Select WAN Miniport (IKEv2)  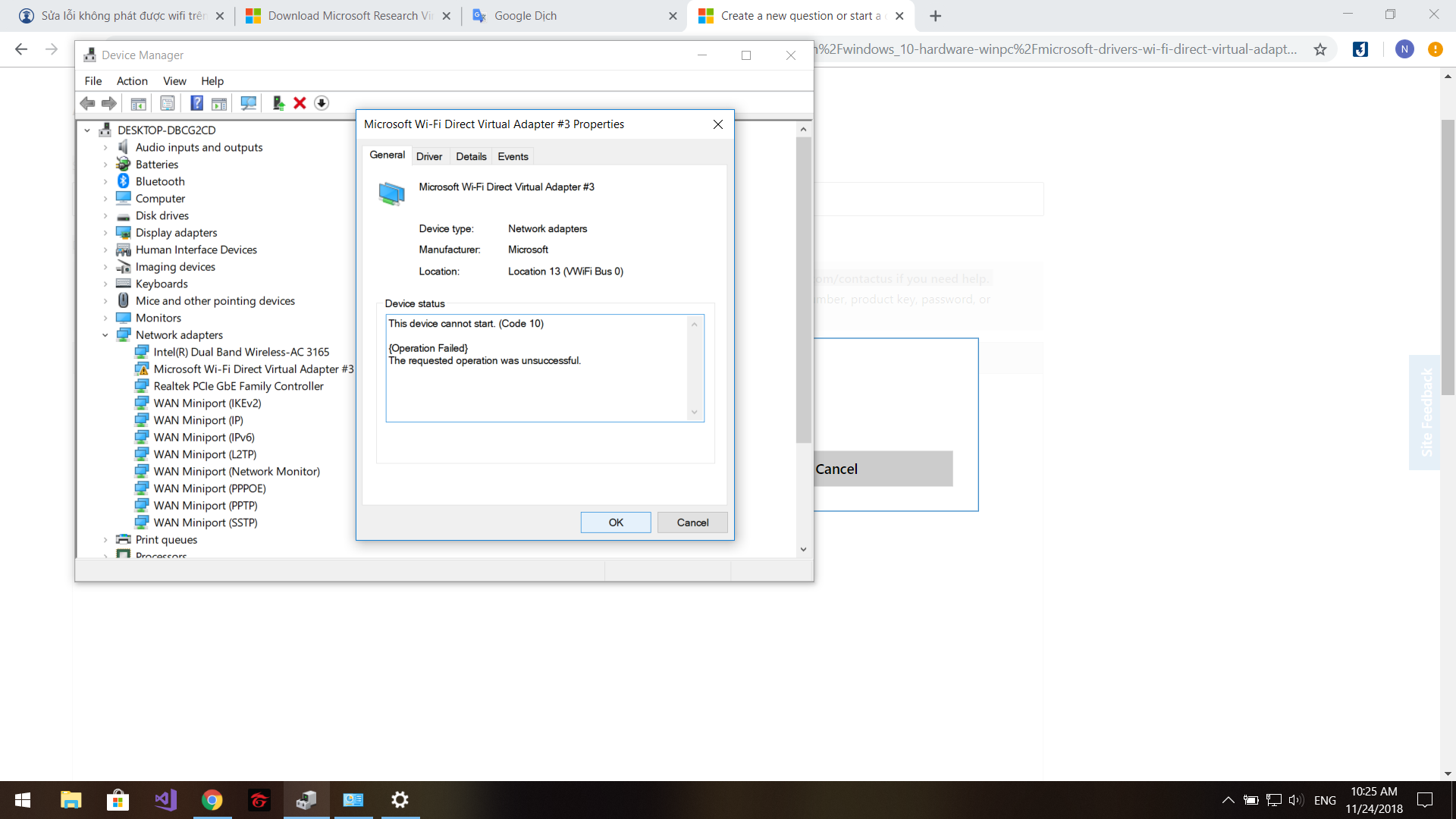pos(207,403)
